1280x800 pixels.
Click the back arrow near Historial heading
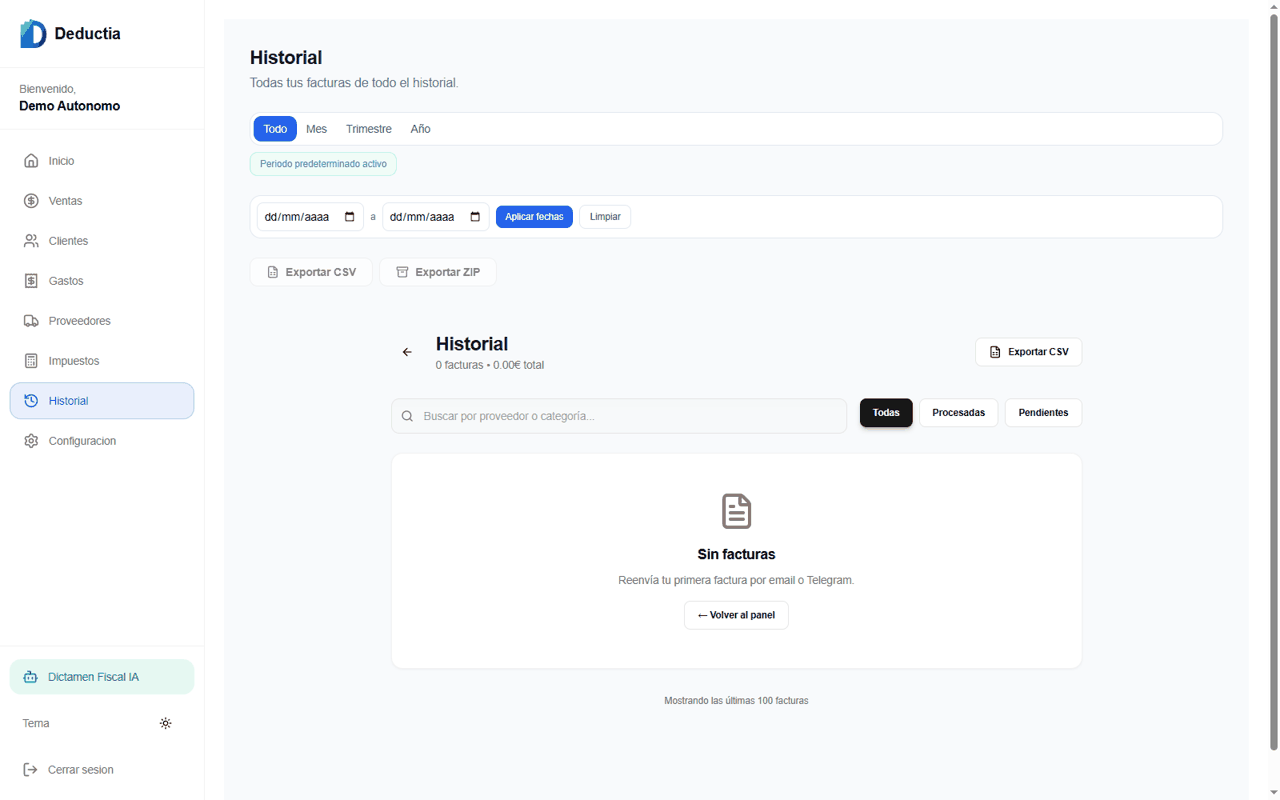[x=407, y=352]
